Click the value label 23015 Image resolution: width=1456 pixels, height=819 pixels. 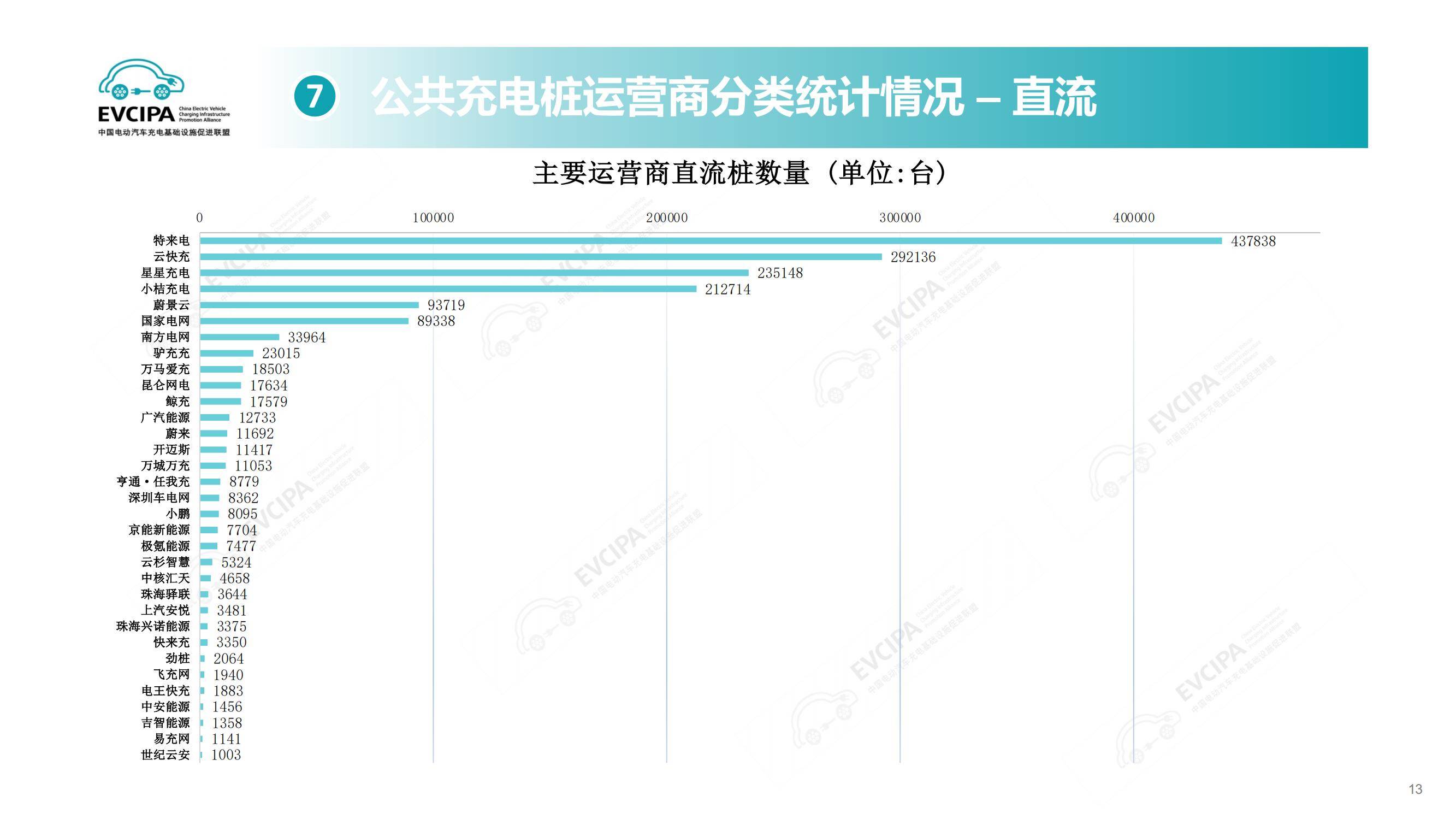point(281,353)
